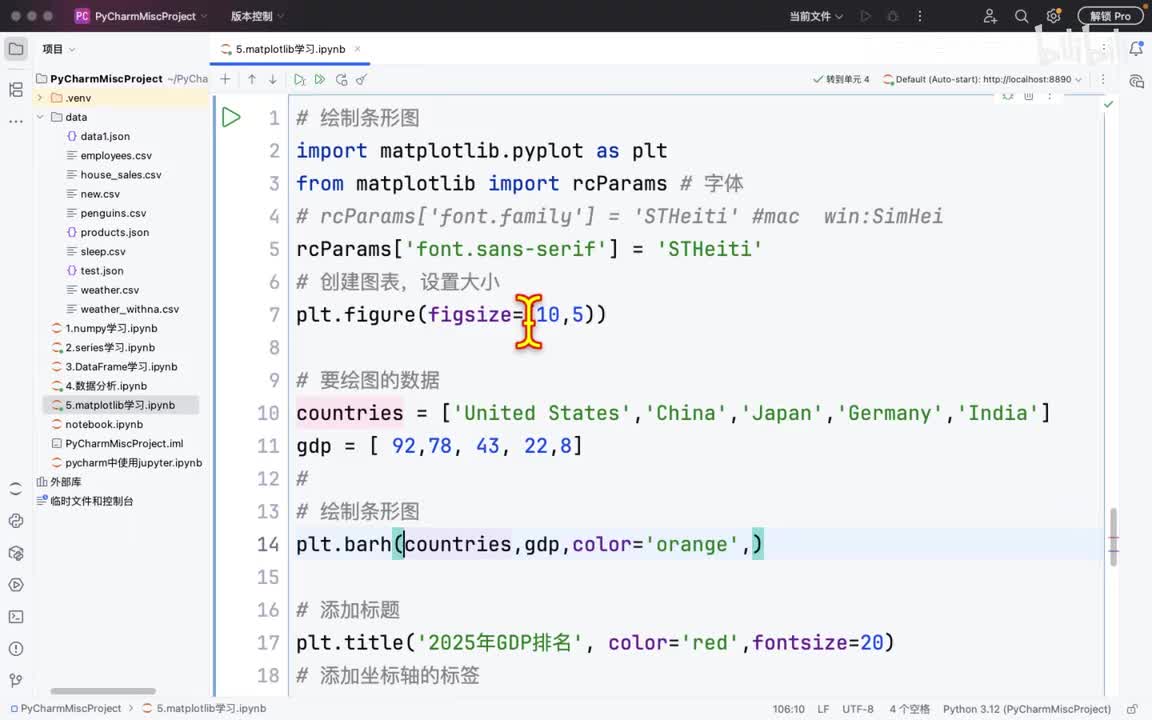Open data1.json file

tap(105, 137)
